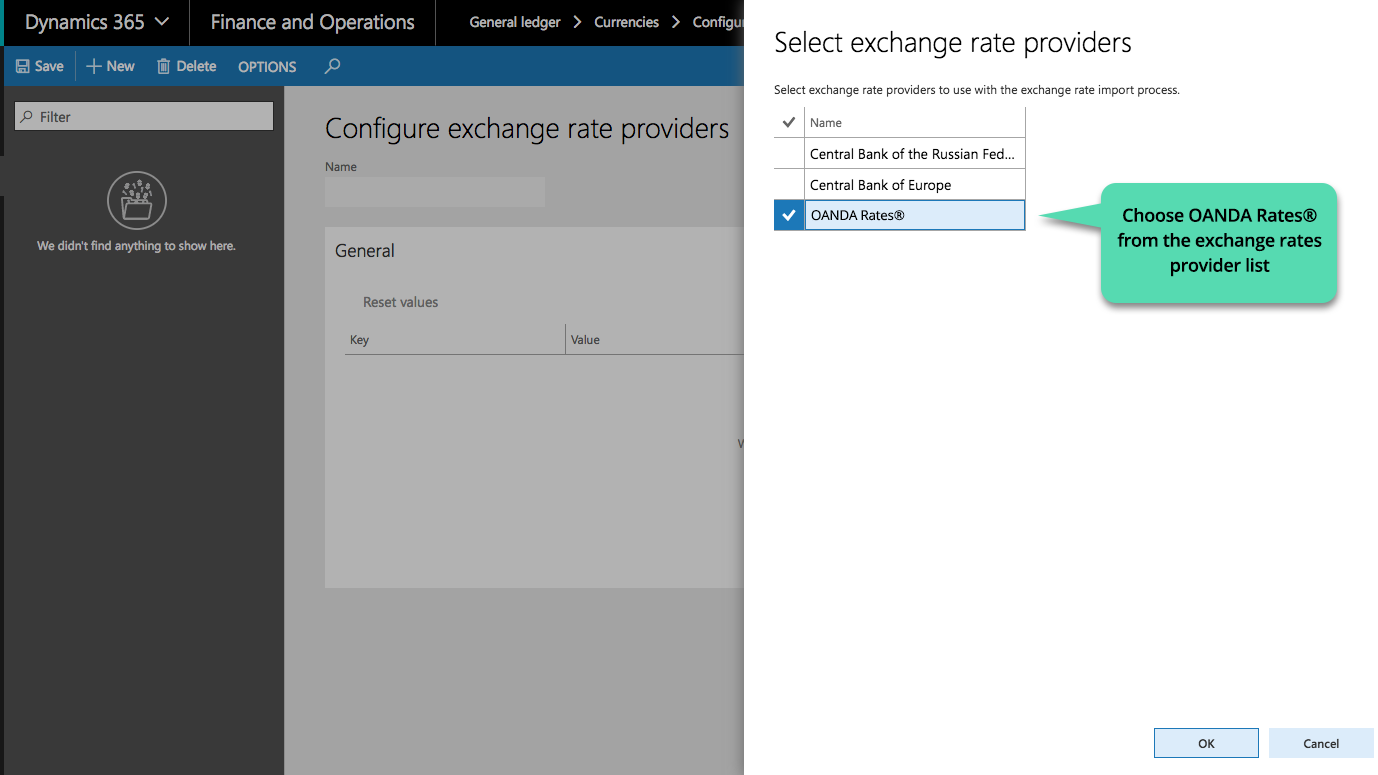The width and height of the screenshot is (1378, 775).
Task: Open the Currencies breadcrumb
Action: point(626,22)
